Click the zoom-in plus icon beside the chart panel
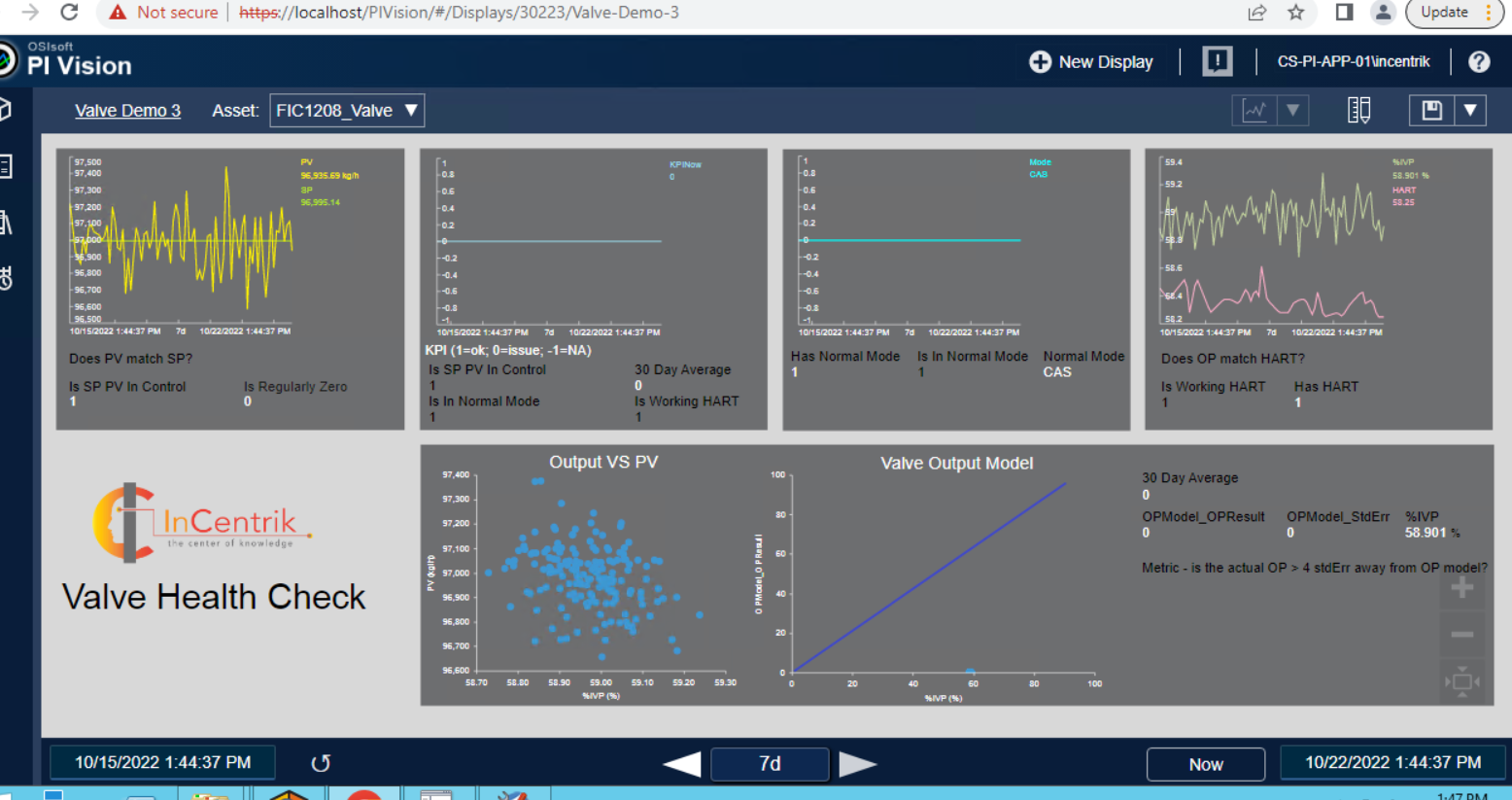The image size is (1512, 800). 1461,586
